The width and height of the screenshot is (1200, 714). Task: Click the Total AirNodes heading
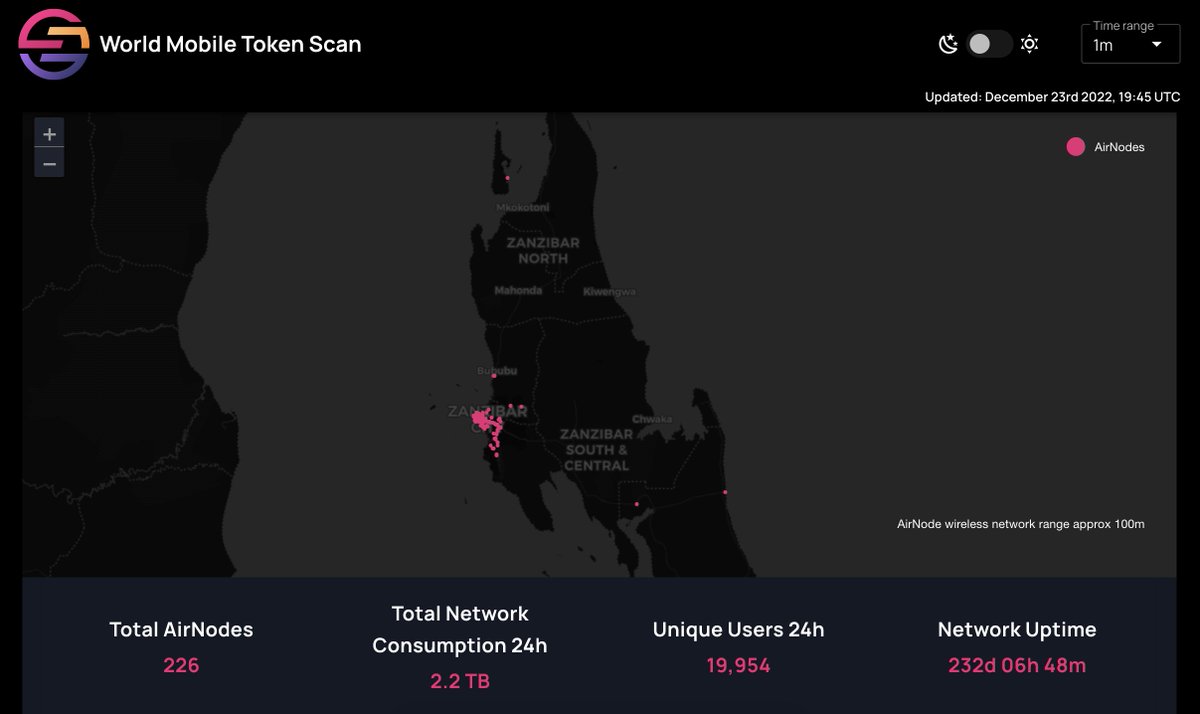point(181,629)
